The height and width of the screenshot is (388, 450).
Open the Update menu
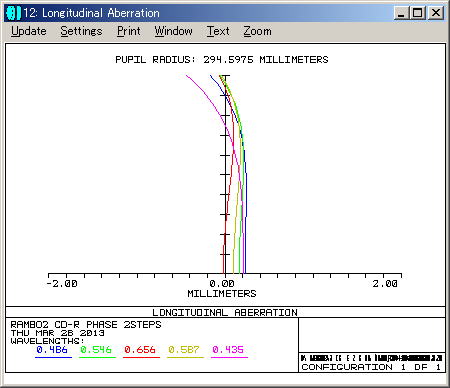pos(29,31)
